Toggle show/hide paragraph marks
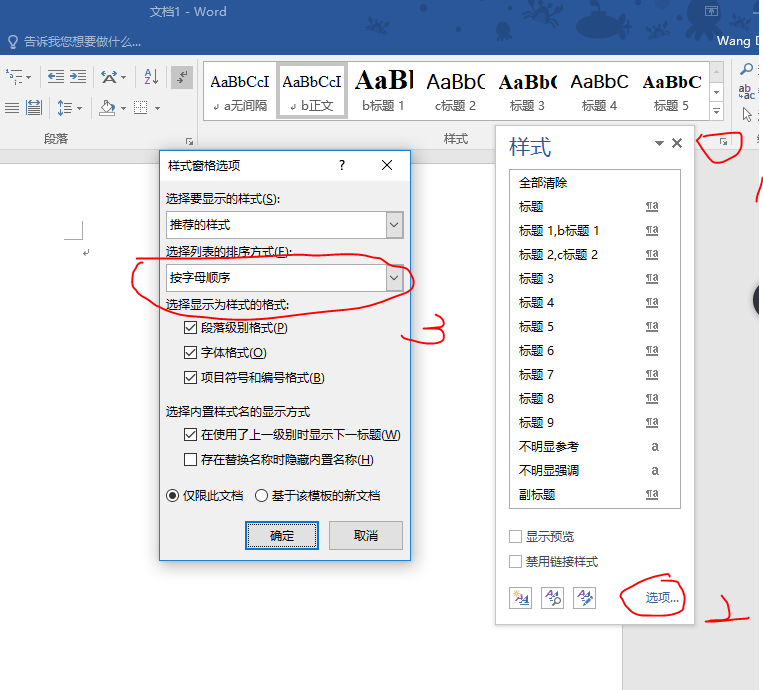 [182, 77]
